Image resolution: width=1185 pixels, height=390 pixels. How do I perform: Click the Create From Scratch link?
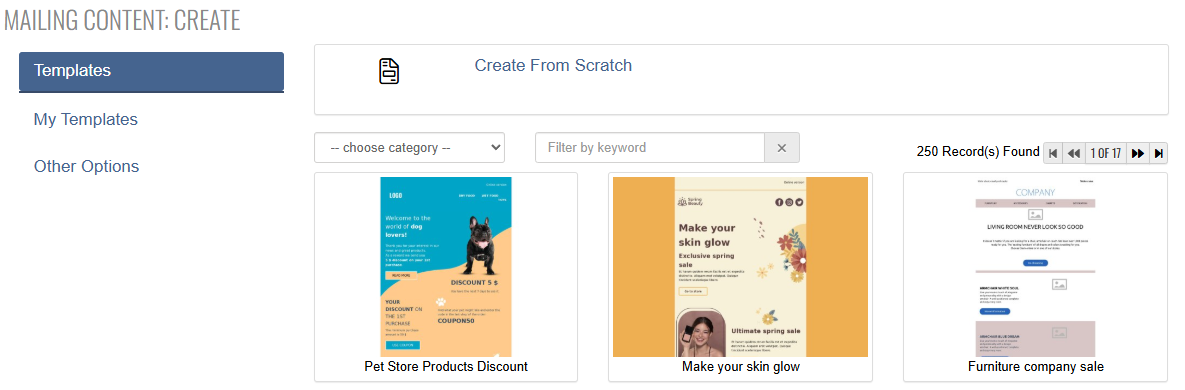pos(553,65)
